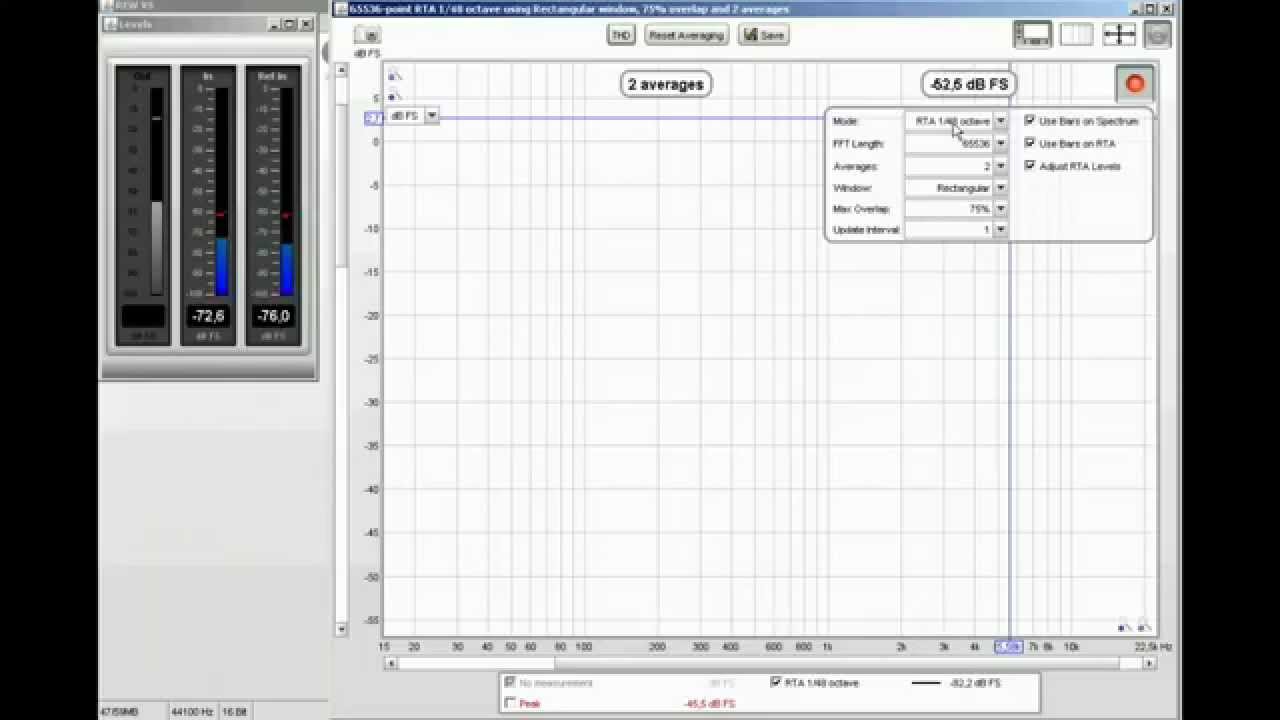Viewport: 1280px width, 720px height.
Task: Click the memory usage status bar entry
Action: click(119, 712)
